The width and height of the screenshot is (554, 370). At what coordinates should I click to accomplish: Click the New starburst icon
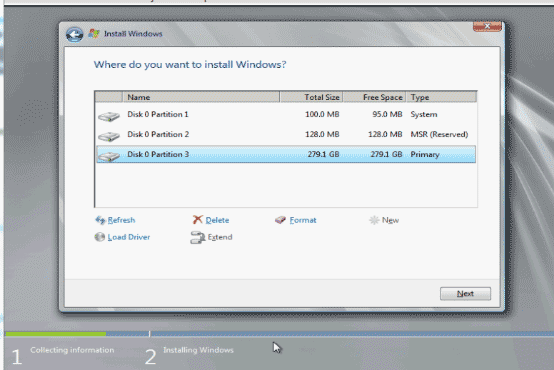[374, 220]
